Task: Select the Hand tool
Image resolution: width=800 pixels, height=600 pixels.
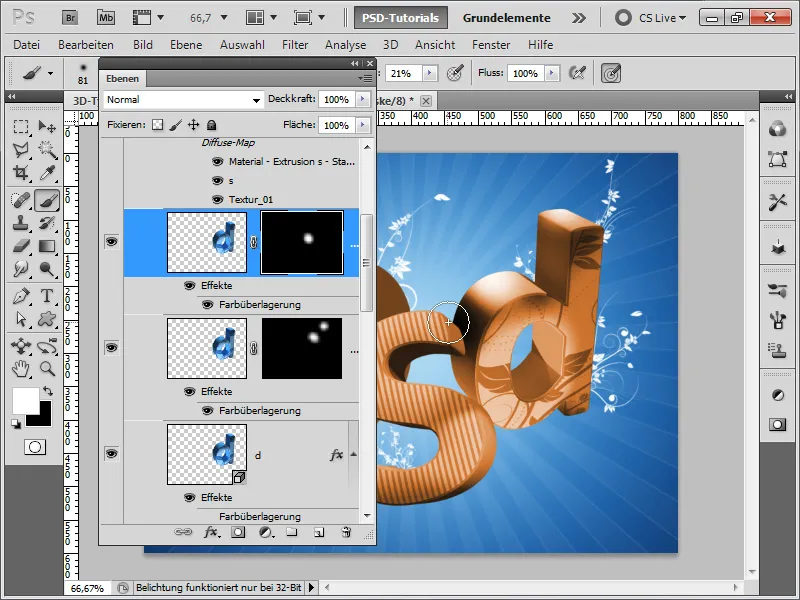Action: [x=20, y=368]
